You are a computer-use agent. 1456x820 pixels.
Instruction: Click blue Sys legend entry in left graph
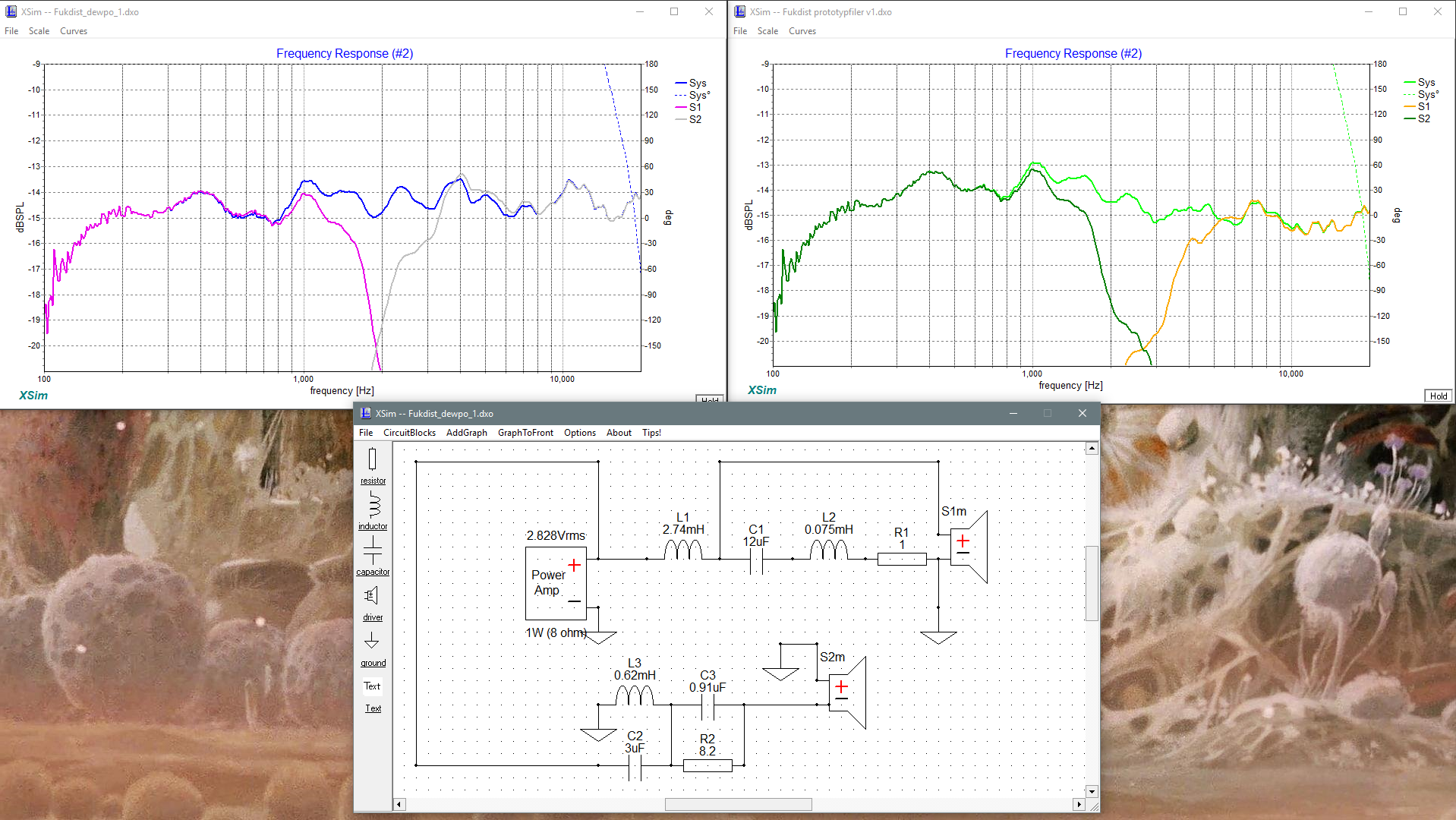[691, 84]
